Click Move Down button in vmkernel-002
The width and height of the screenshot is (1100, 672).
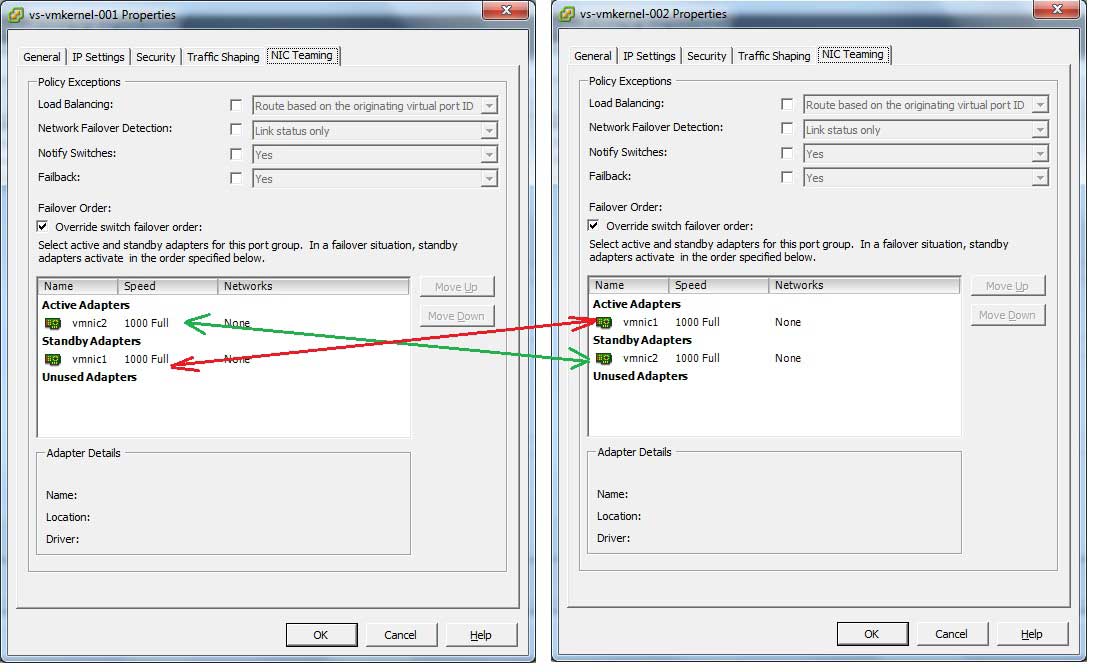coord(1007,316)
